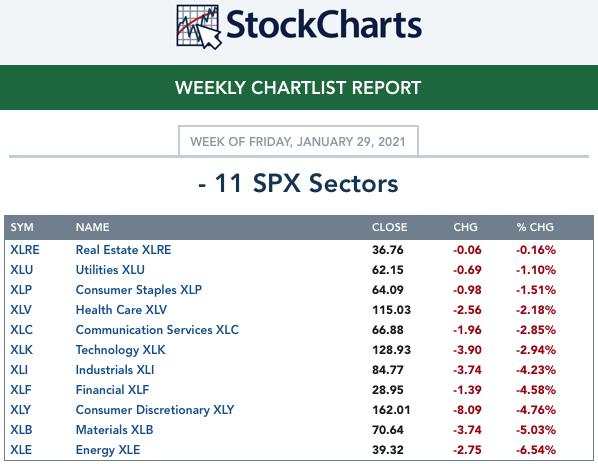Click the Weekly Chartlist Report banner
598x464 pixels.
click(299, 88)
